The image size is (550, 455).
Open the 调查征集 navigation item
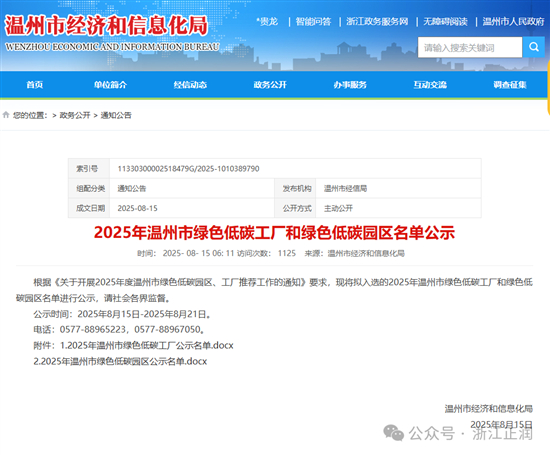tap(510, 85)
